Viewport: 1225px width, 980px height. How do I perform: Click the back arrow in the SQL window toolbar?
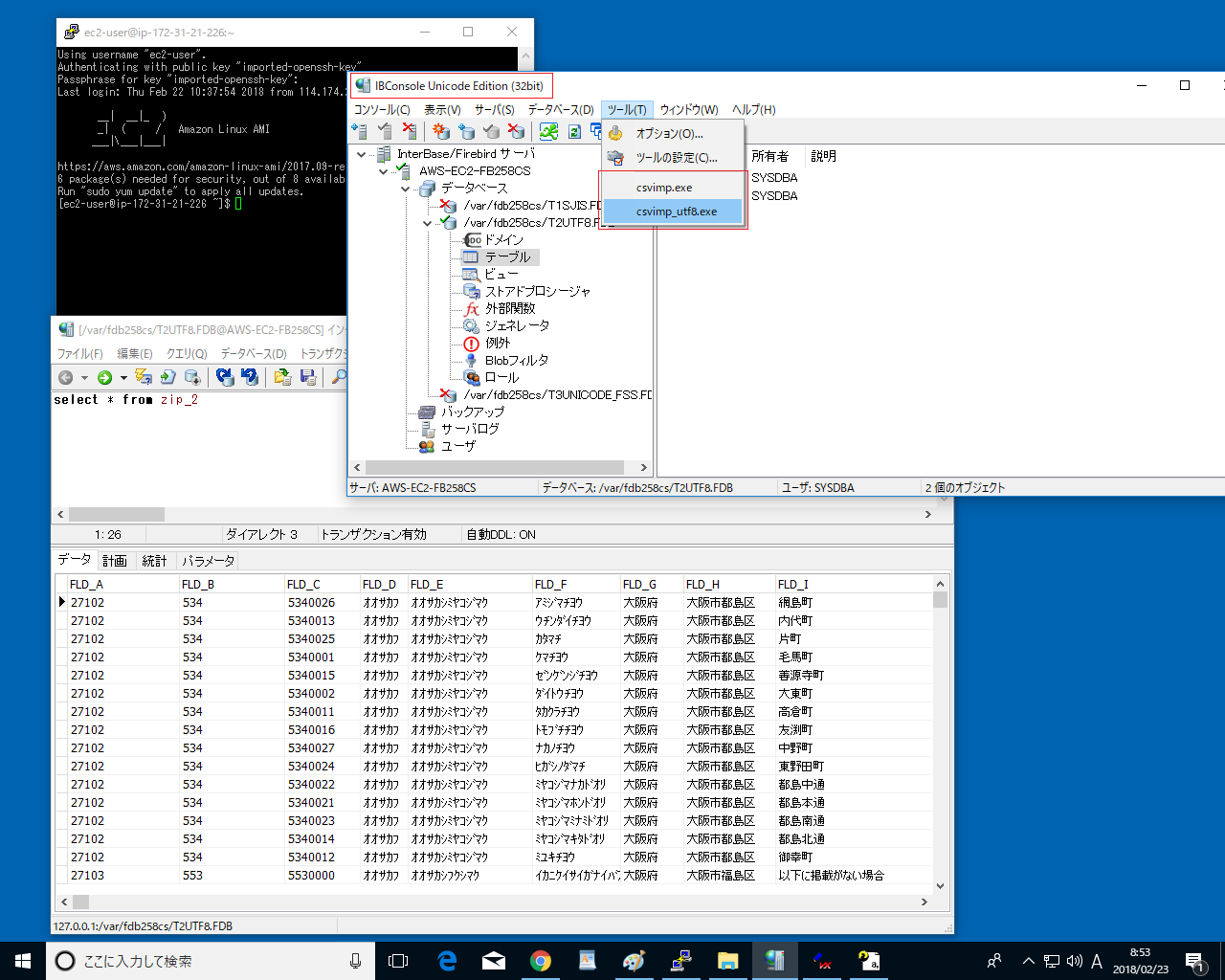point(65,377)
